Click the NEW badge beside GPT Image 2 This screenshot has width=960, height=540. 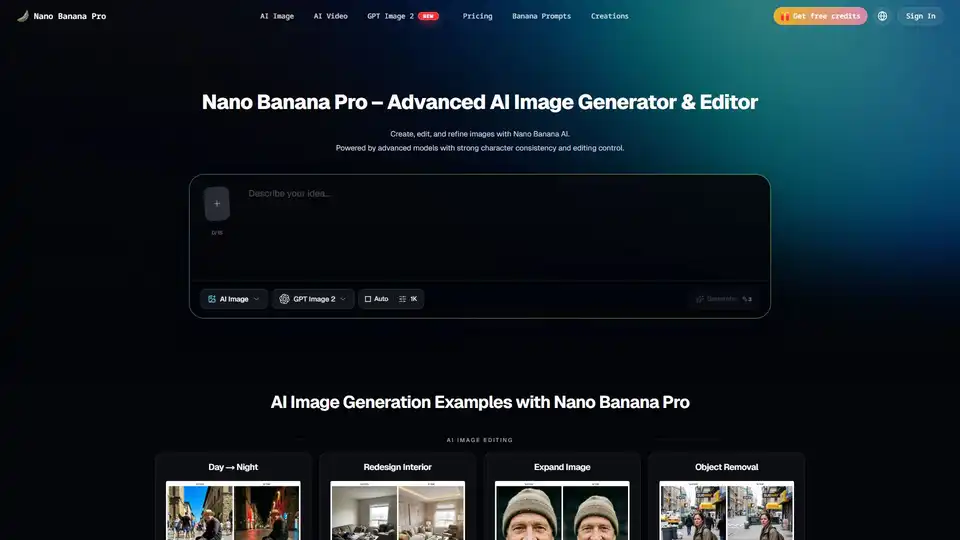[429, 16]
